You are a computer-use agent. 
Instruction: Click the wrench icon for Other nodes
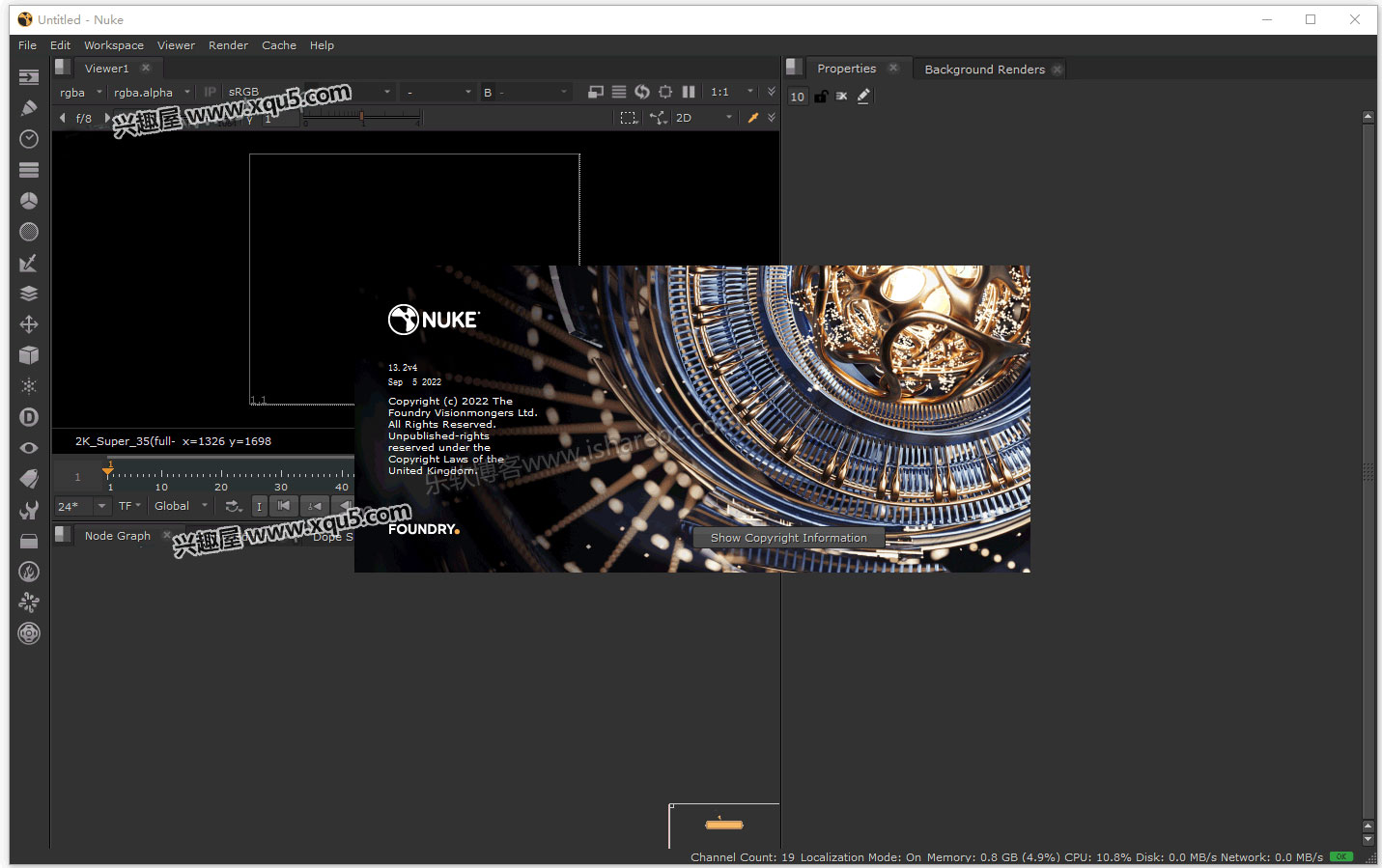point(29,510)
